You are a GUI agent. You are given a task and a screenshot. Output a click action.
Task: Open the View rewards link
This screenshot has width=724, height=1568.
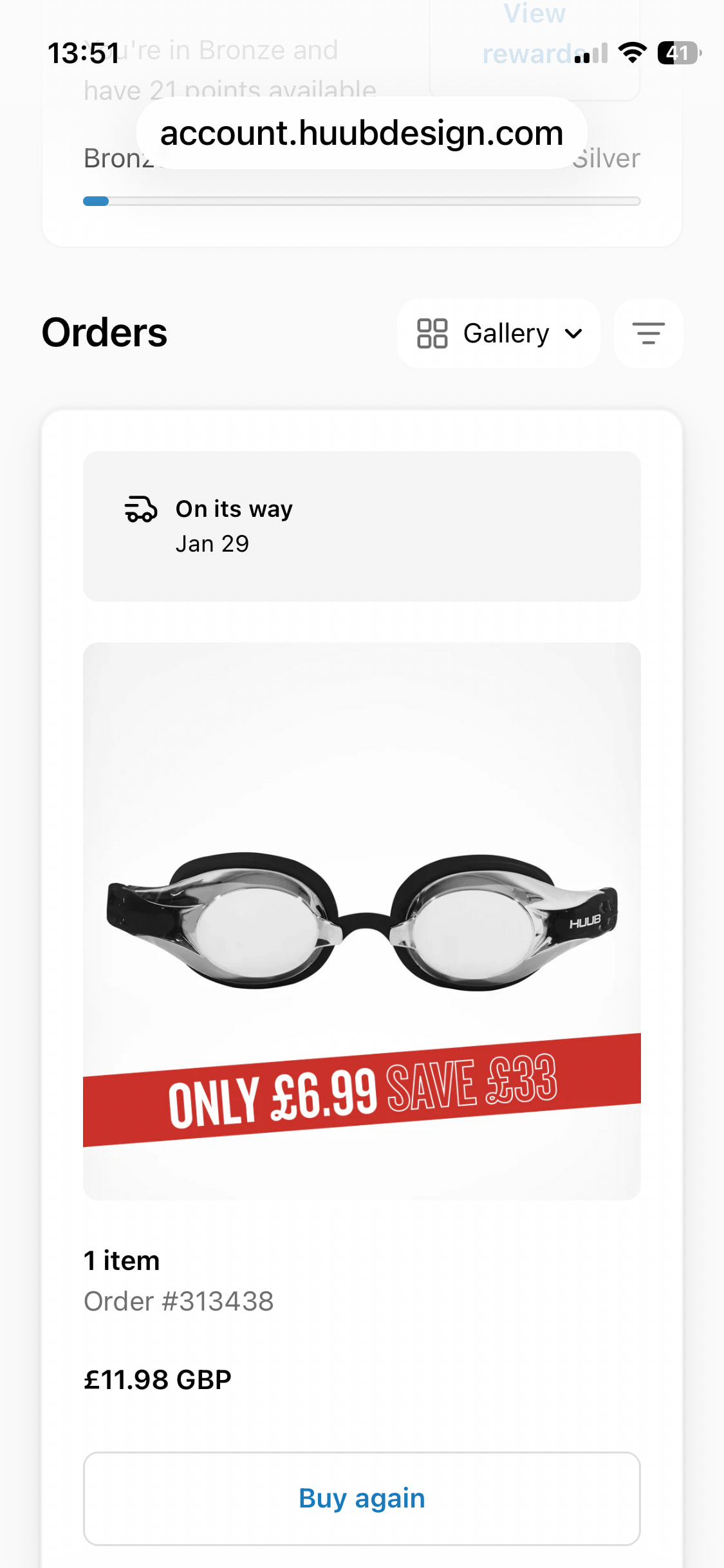point(534,33)
